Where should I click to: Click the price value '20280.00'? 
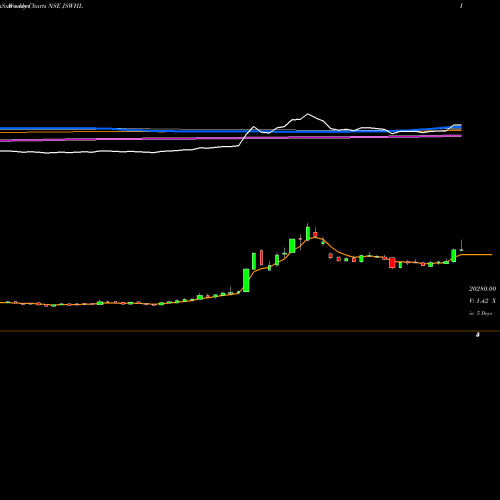click(x=482, y=289)
